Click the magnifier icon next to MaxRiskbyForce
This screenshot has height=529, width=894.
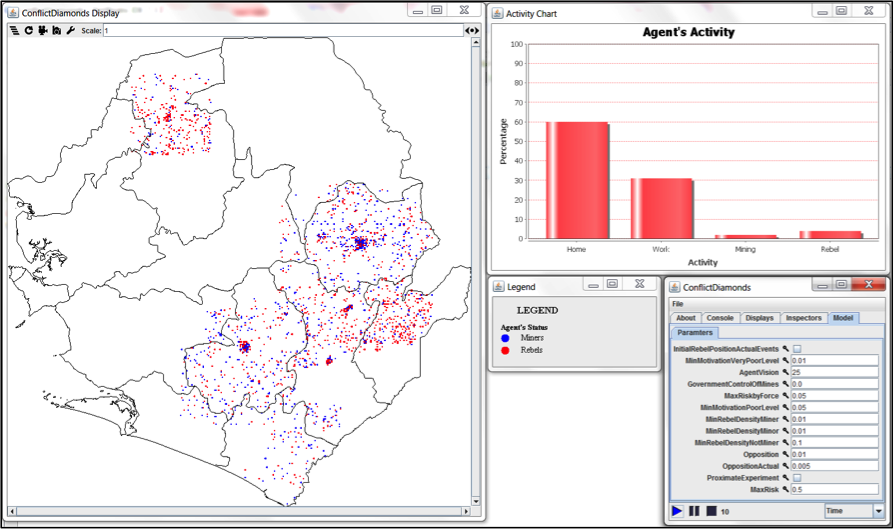[x=785, y=396]
